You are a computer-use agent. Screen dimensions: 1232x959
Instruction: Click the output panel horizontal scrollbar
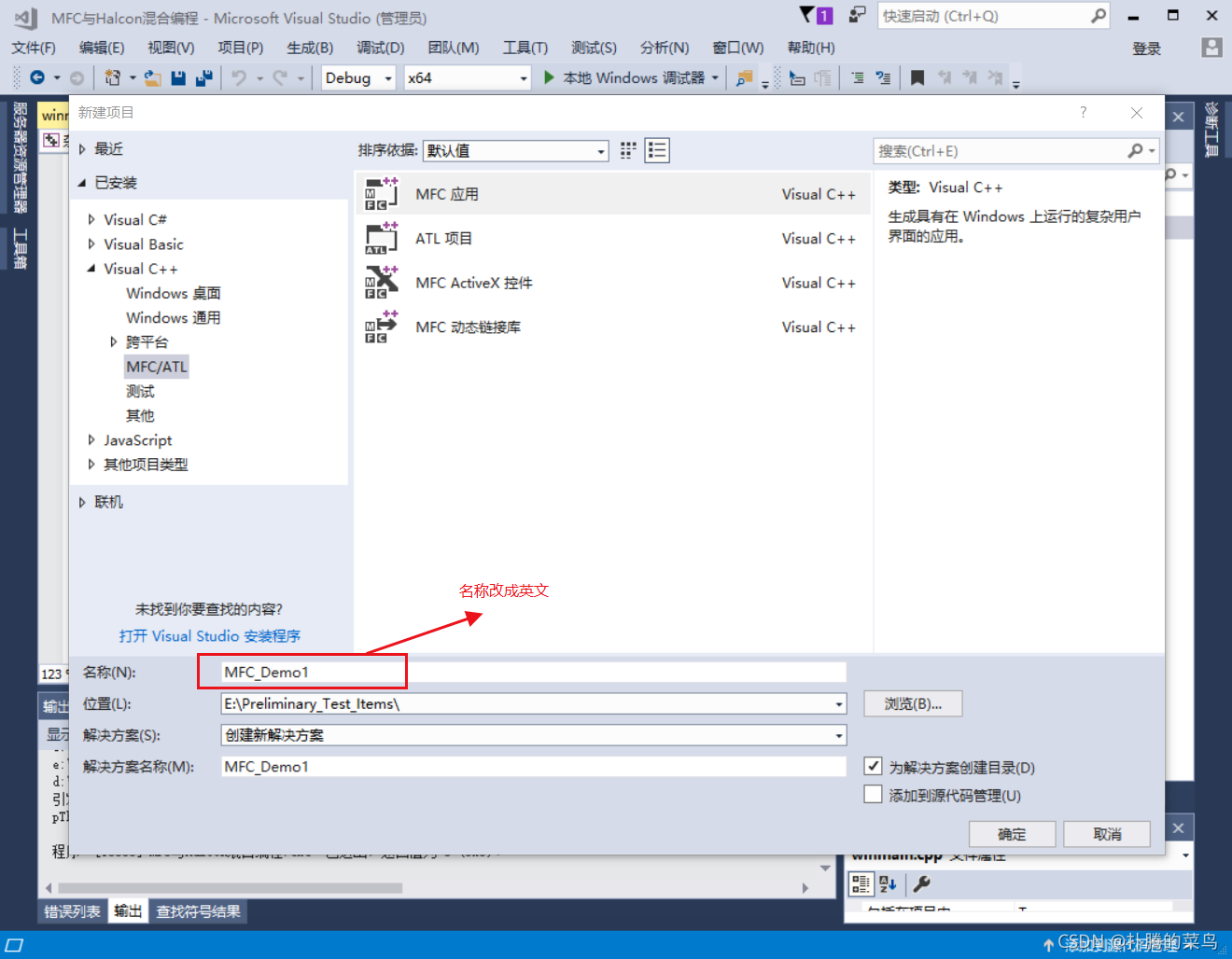pyautogui.click(x=230, y=888)
